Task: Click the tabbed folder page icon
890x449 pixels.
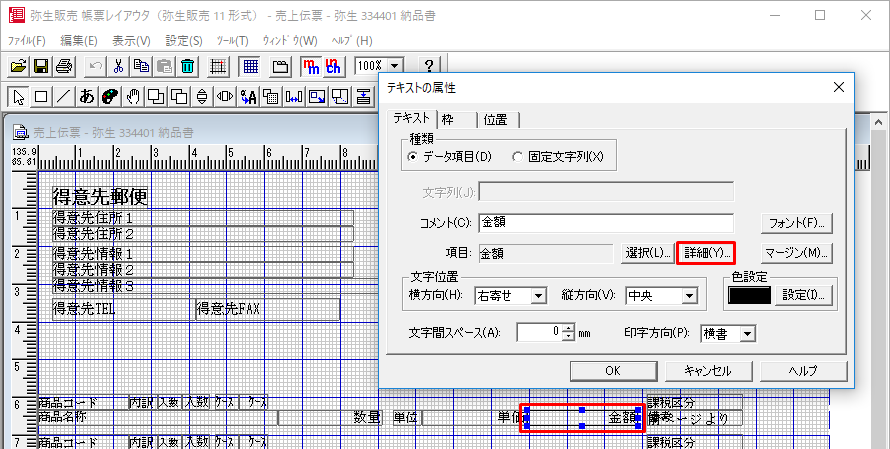Action: pos(280,66)
